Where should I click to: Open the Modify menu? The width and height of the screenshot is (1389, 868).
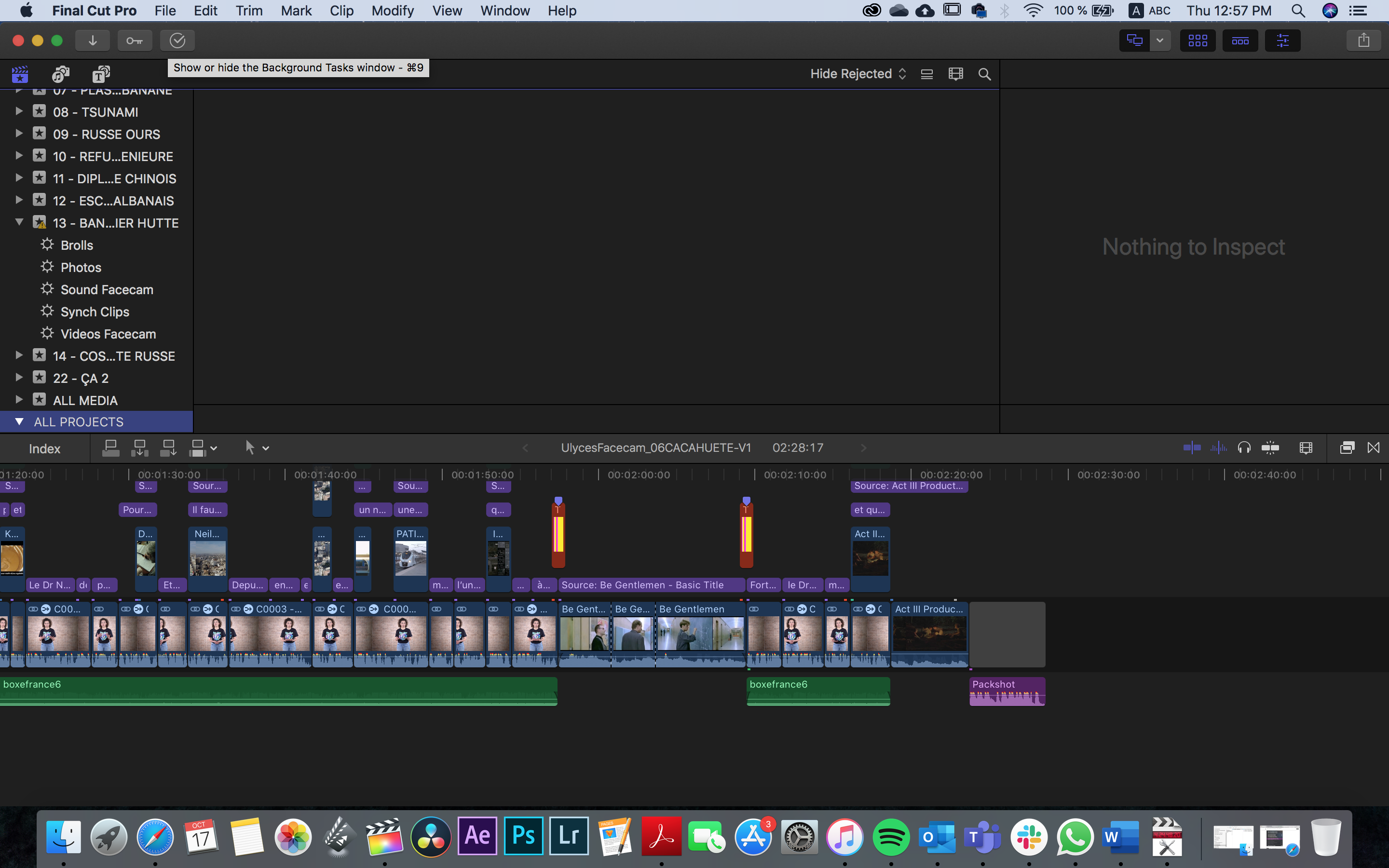coord(392,10)
